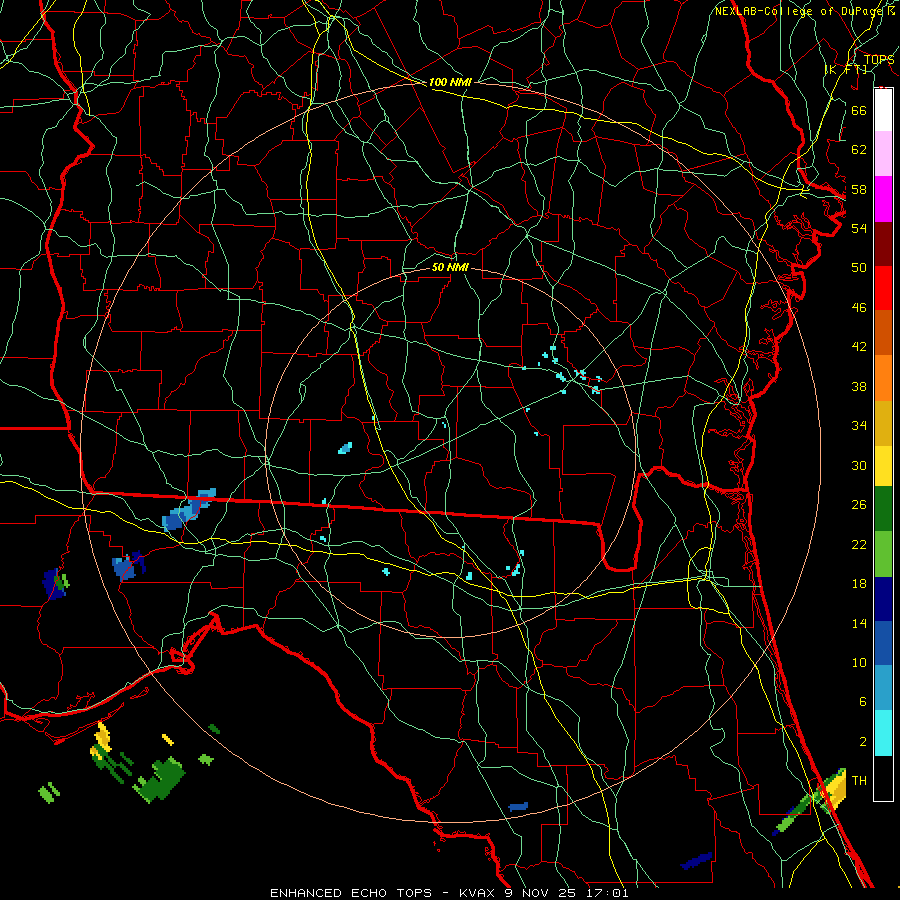Click the legend value 50
This screenshot has height=900, width=900.
click(859, 267)
